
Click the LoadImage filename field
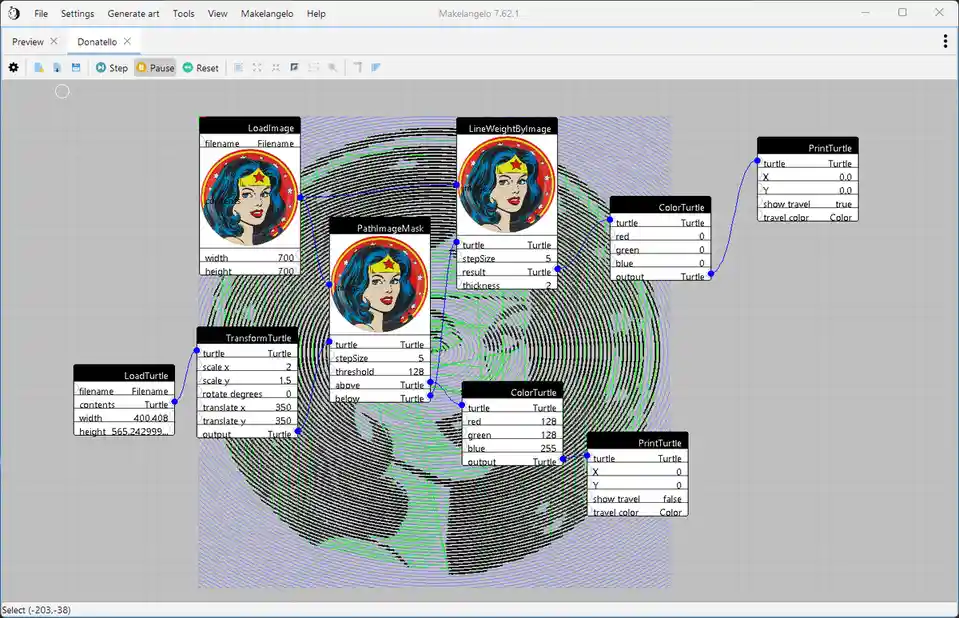(250, 143)
